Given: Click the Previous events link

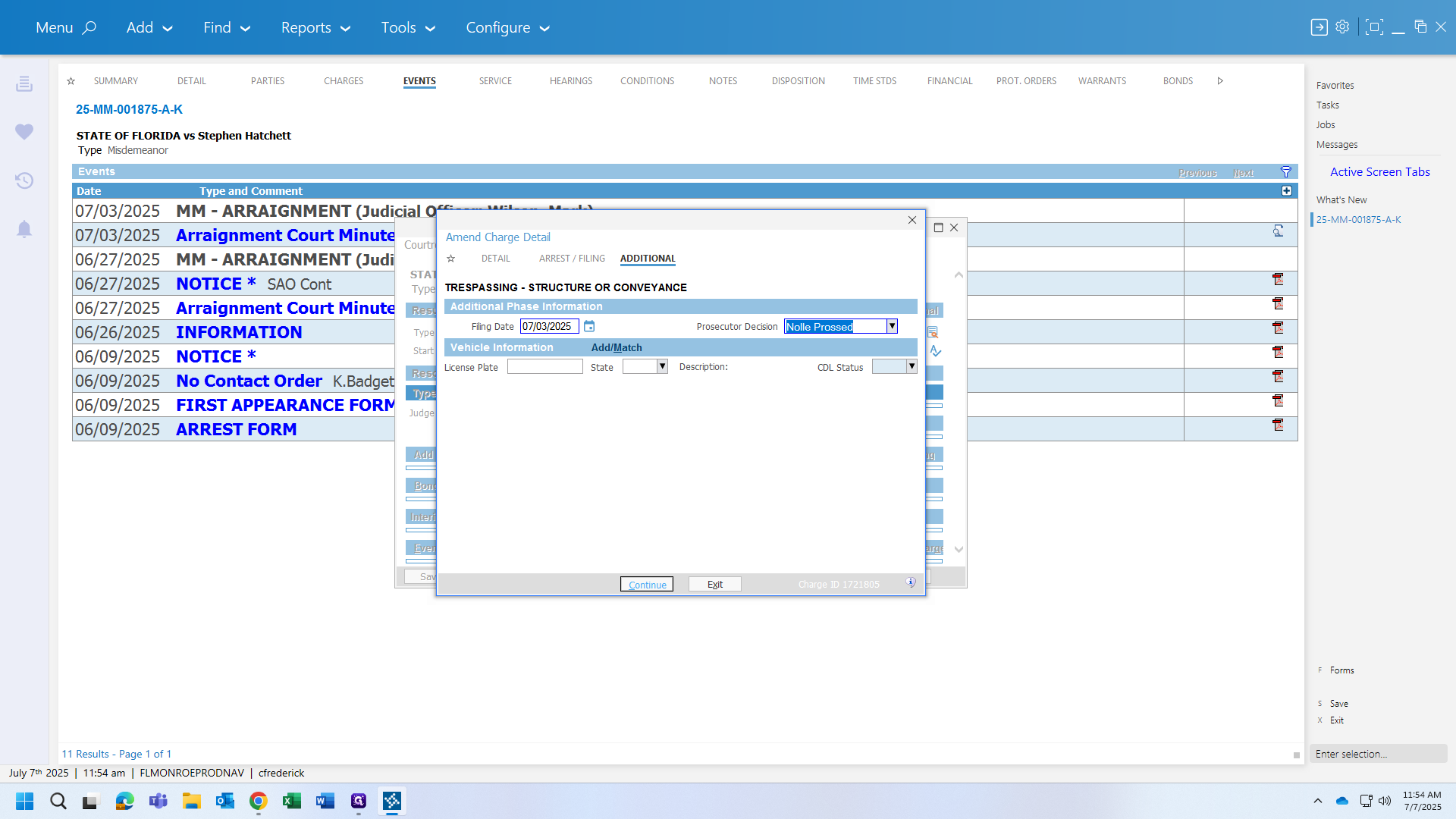Looking at the screenshot, I should pos(1197,173).
